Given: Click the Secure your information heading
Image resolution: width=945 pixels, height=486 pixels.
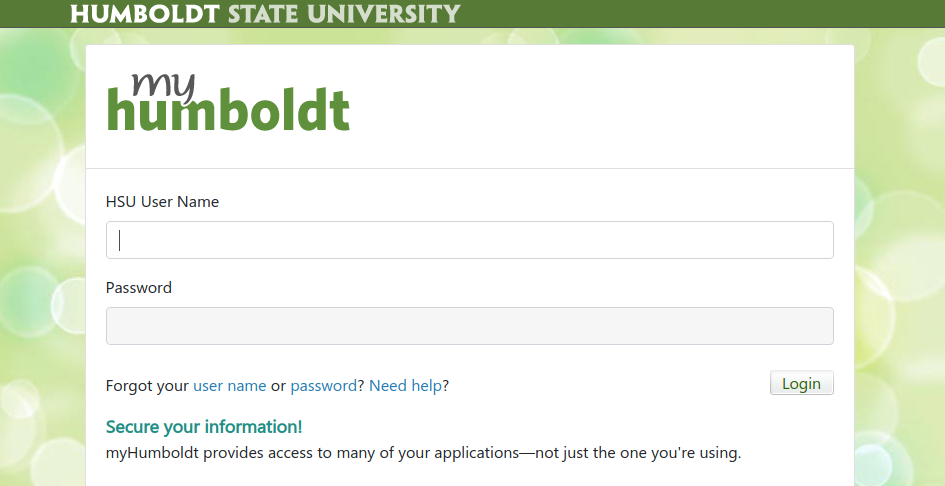Looking at the screenshot, I should (204, 427).
